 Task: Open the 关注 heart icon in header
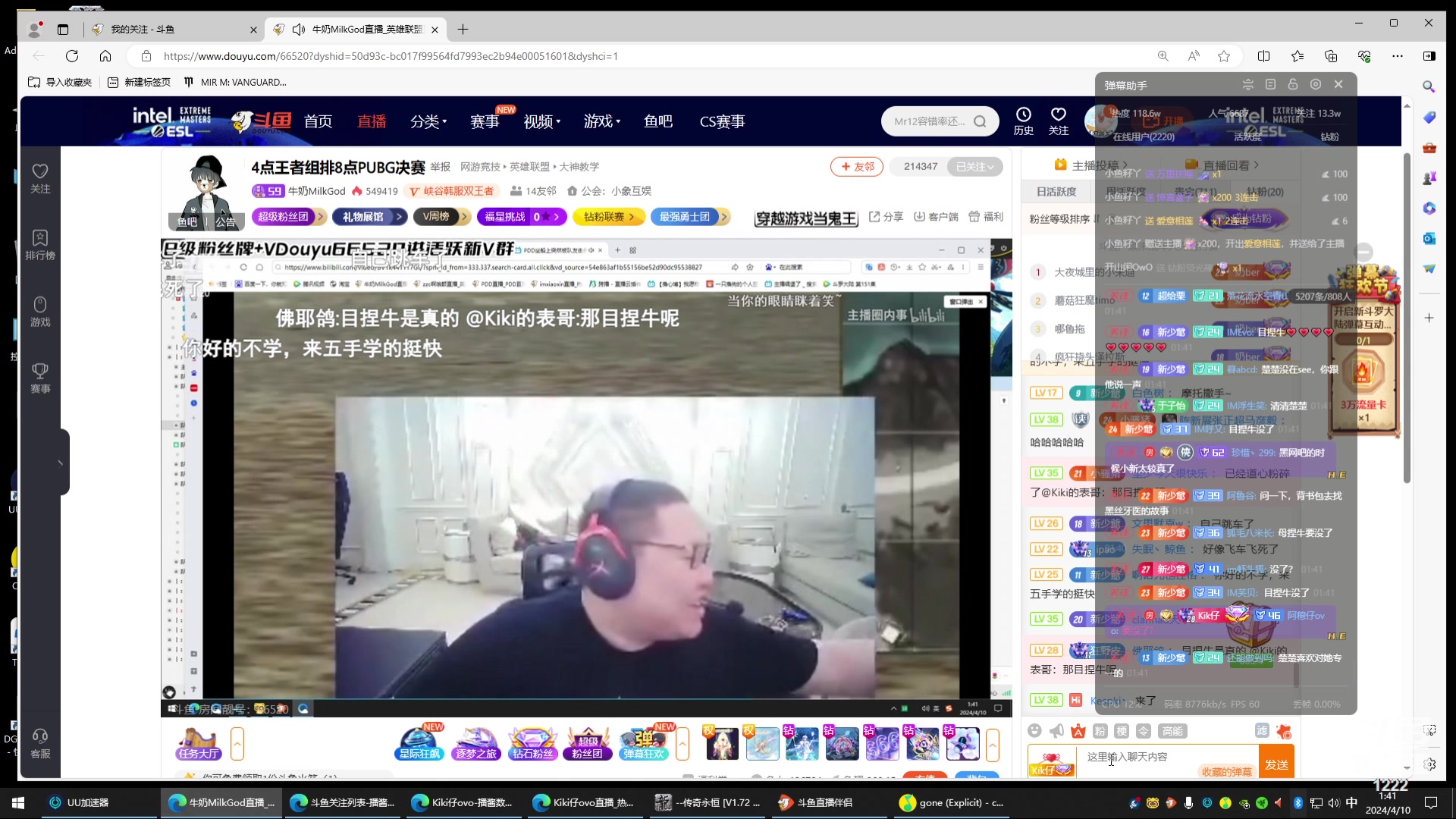point(1058,121)
